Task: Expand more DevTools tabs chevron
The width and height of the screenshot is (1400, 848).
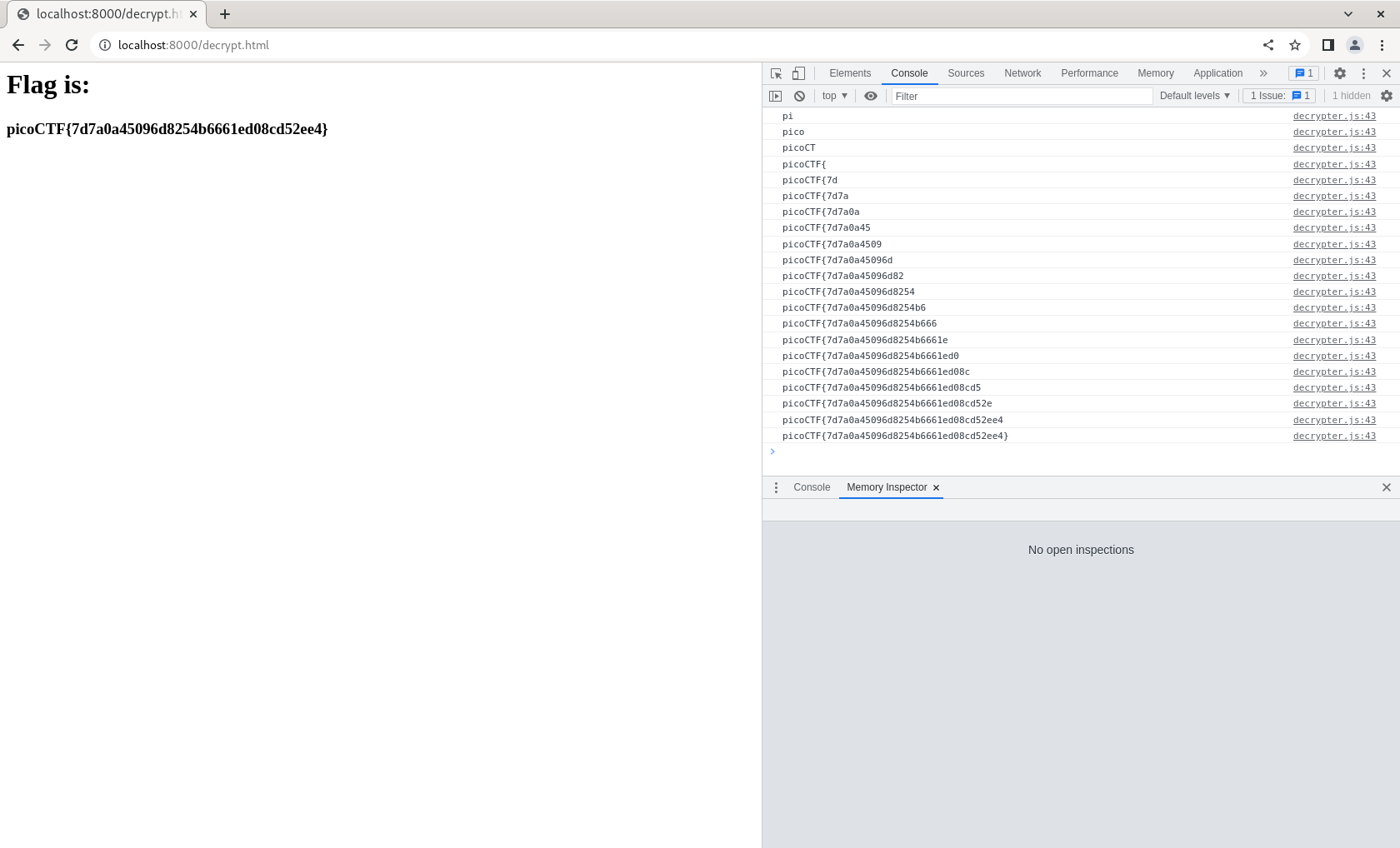Action: (1263, 73)
